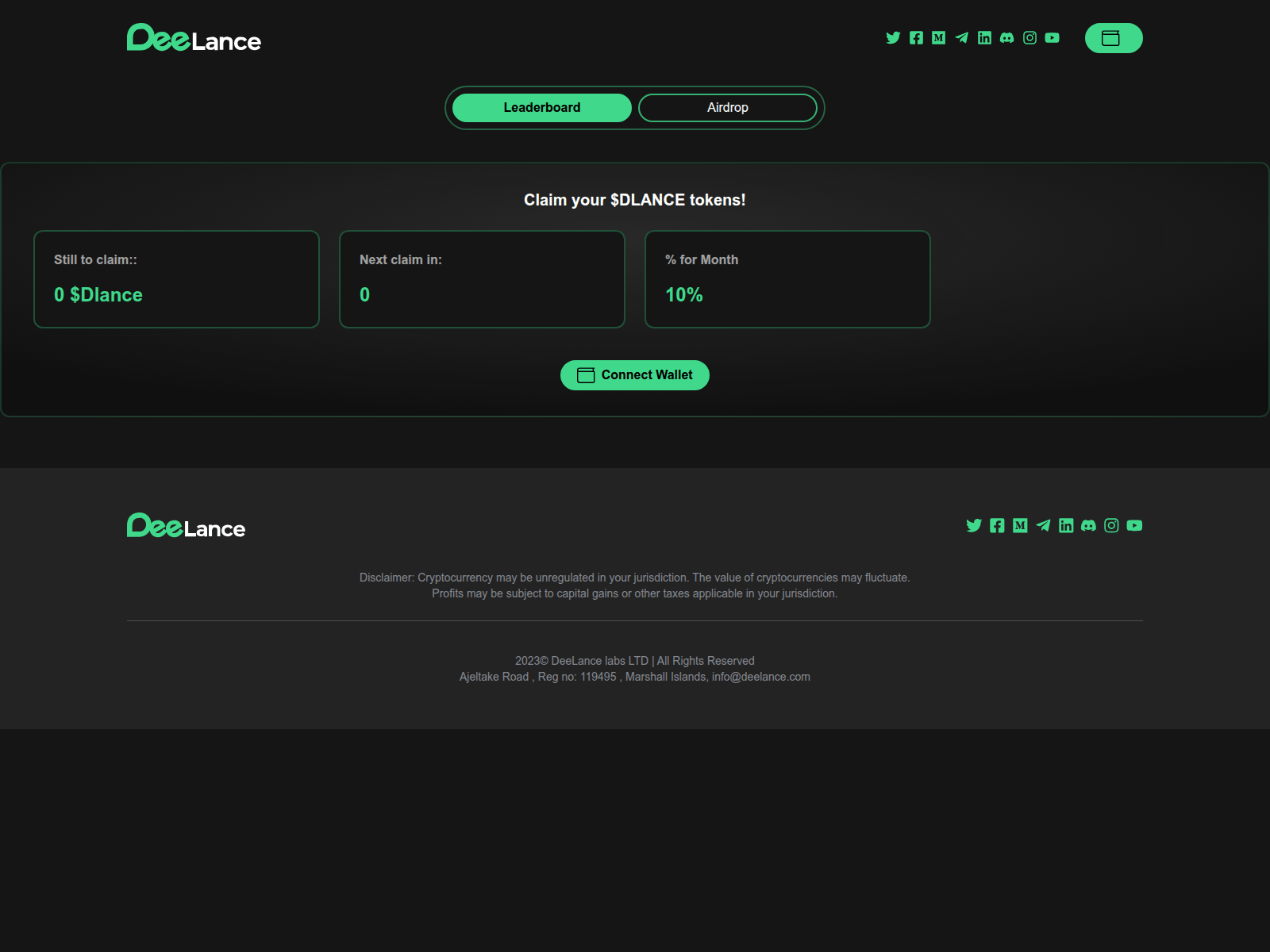Screen dimensions: 1270x952
Task: Open the LinkedIn icon in the footer
Action: tap(1066, 525)
